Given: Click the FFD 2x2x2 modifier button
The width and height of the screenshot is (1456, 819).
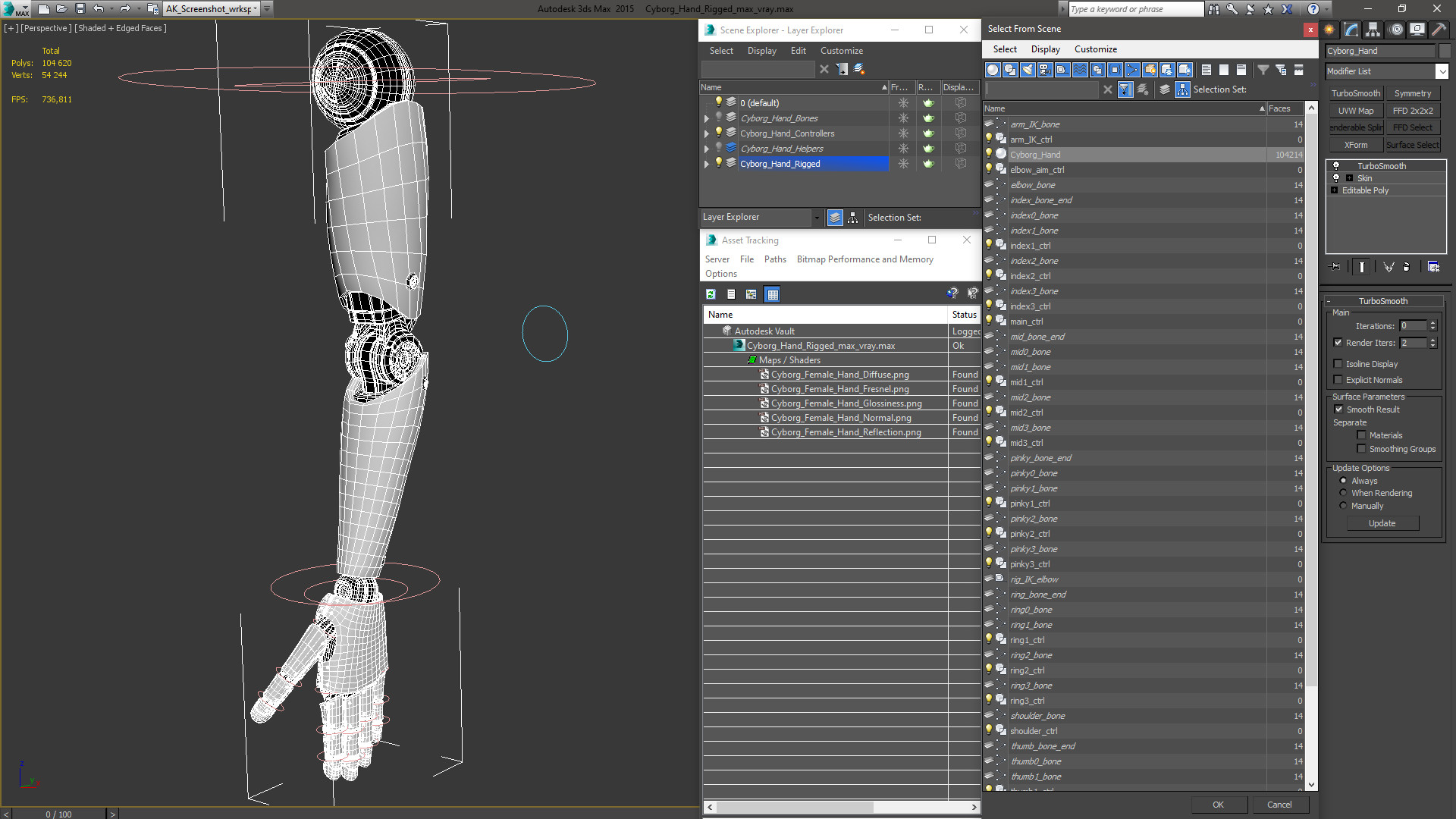Looking at the screenshot, I should pyautogui.click(x=1412, y=111).
